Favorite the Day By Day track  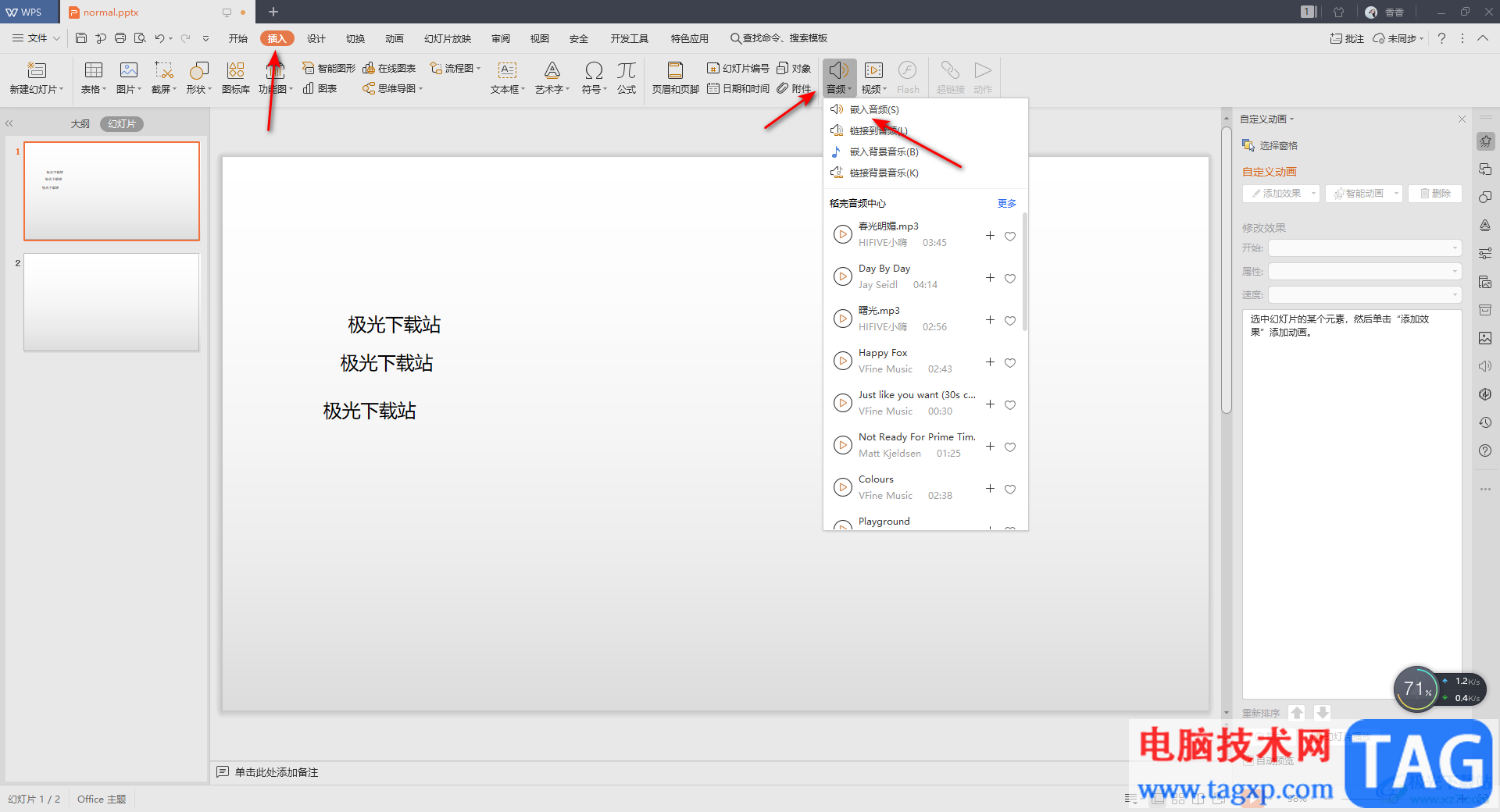1010,279
